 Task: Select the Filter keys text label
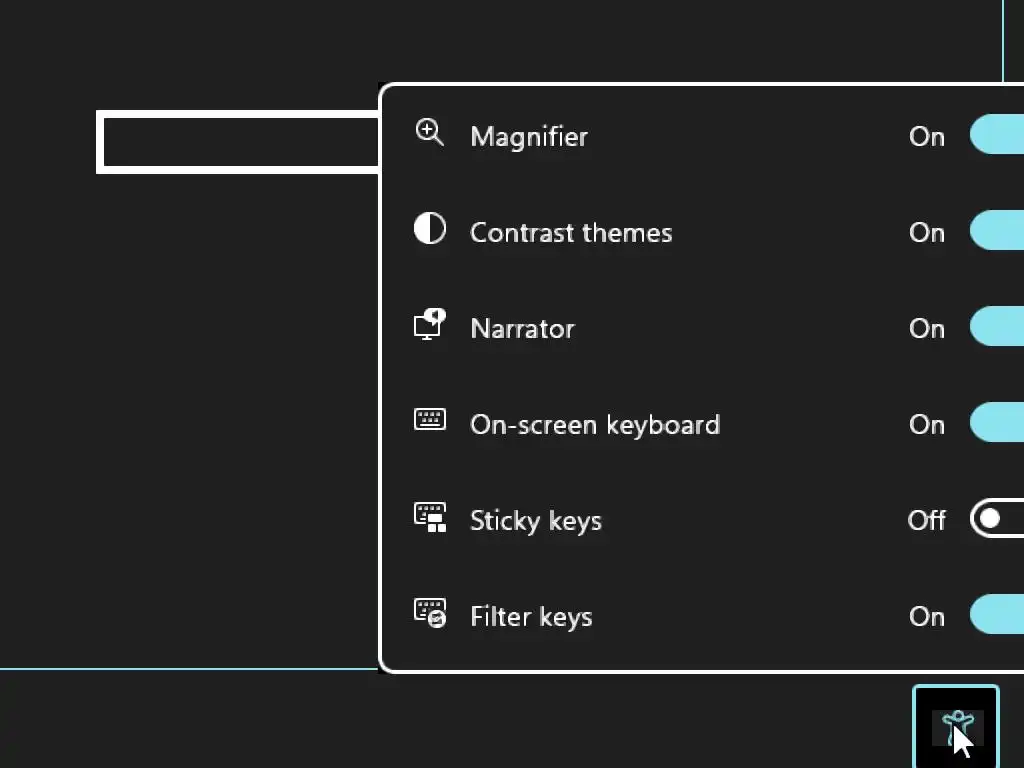click(531, 616)
